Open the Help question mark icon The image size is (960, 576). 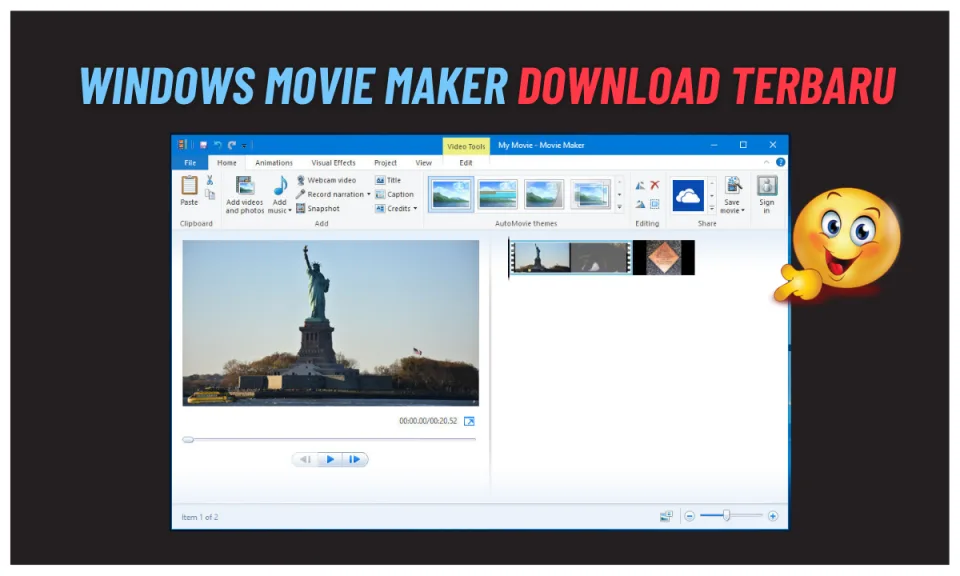780,162
